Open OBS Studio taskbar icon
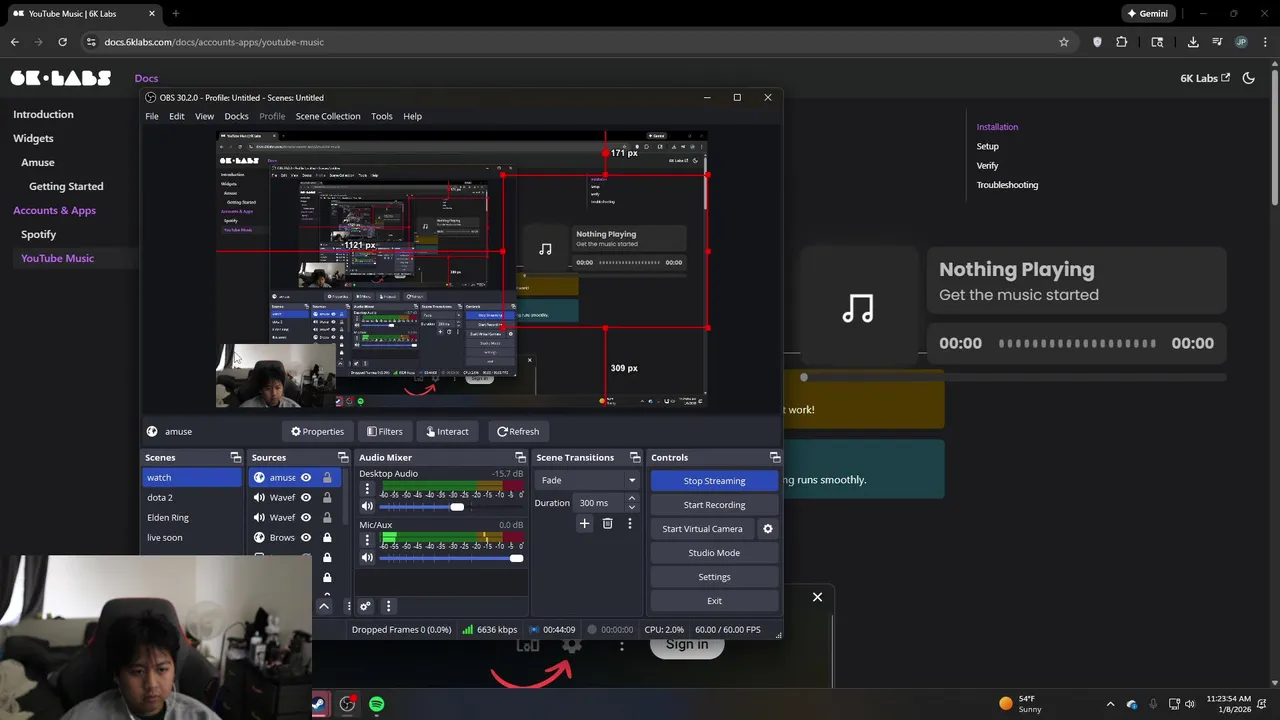The image size is (1280, 720). click(347, 704)
